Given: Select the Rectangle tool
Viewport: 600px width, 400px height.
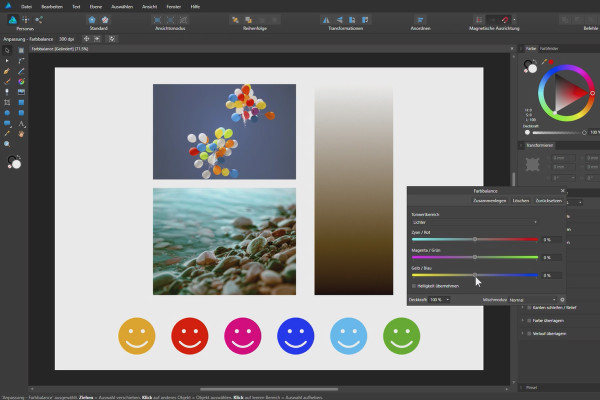Looking at the screenshot, I should pyautogui.click(x=21, y=103).
